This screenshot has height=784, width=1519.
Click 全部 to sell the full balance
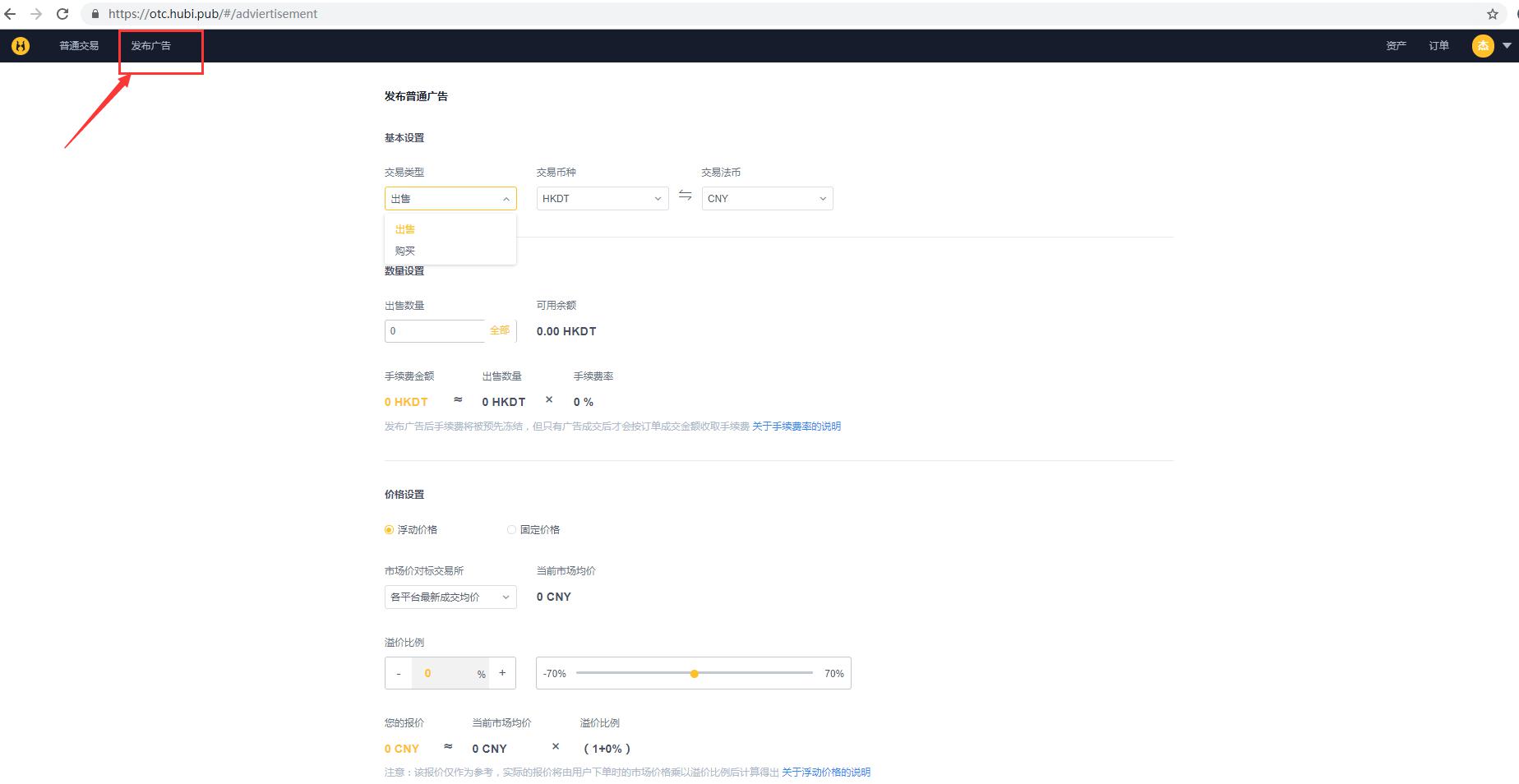500,330
